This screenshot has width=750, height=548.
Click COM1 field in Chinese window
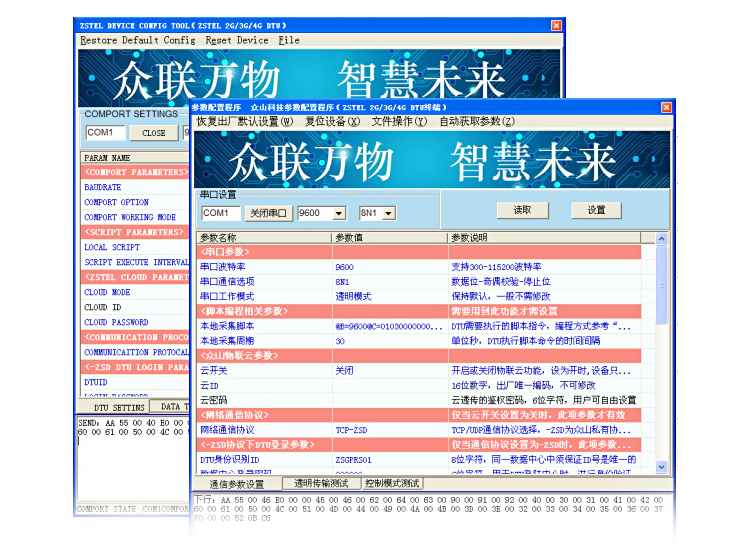[x=221, y=213]
